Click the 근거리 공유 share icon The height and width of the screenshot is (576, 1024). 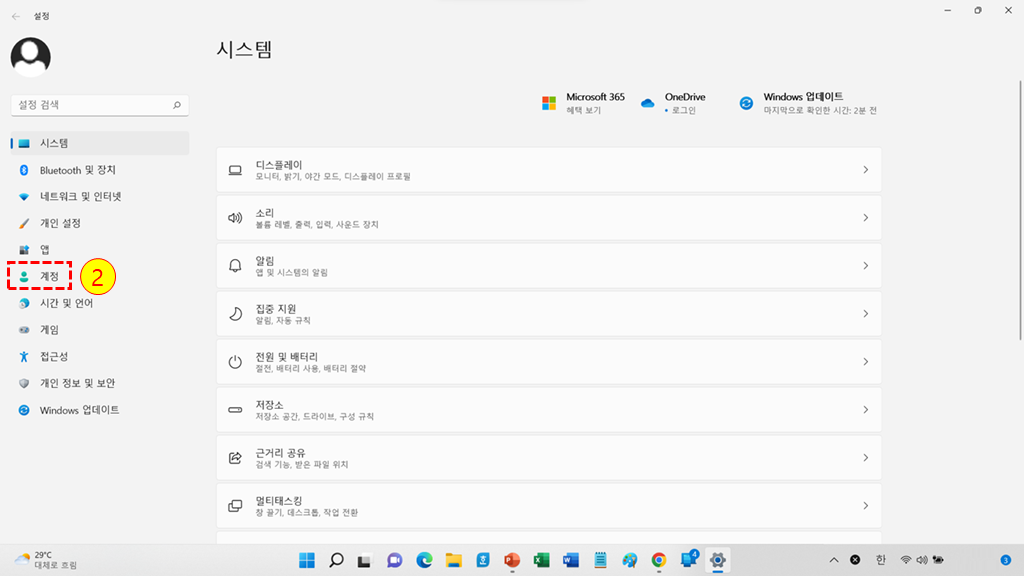pyautogui.click(x=235, y=458)
